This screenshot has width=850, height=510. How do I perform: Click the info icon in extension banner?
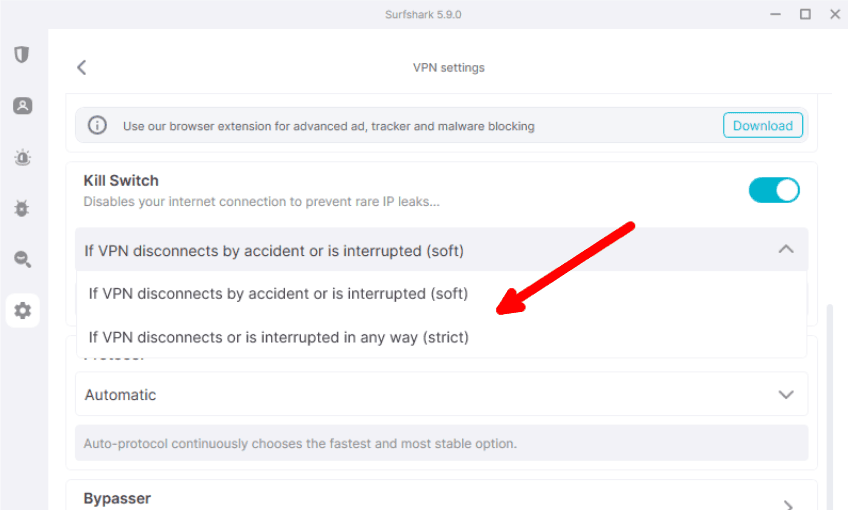point(98,126)
